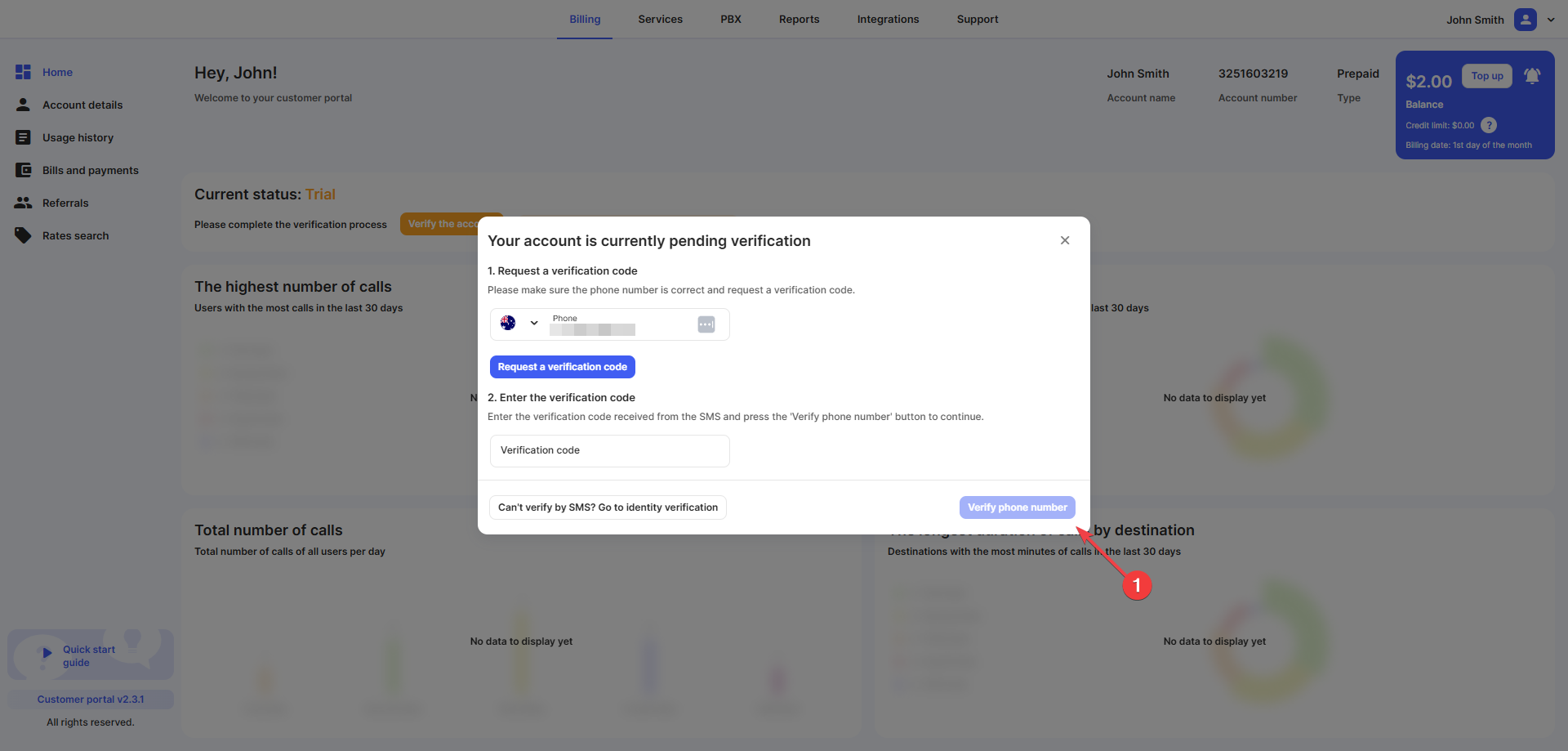1568x751 pixels.
Task: Close the pending verification dialog
Action: [1065, 240]
